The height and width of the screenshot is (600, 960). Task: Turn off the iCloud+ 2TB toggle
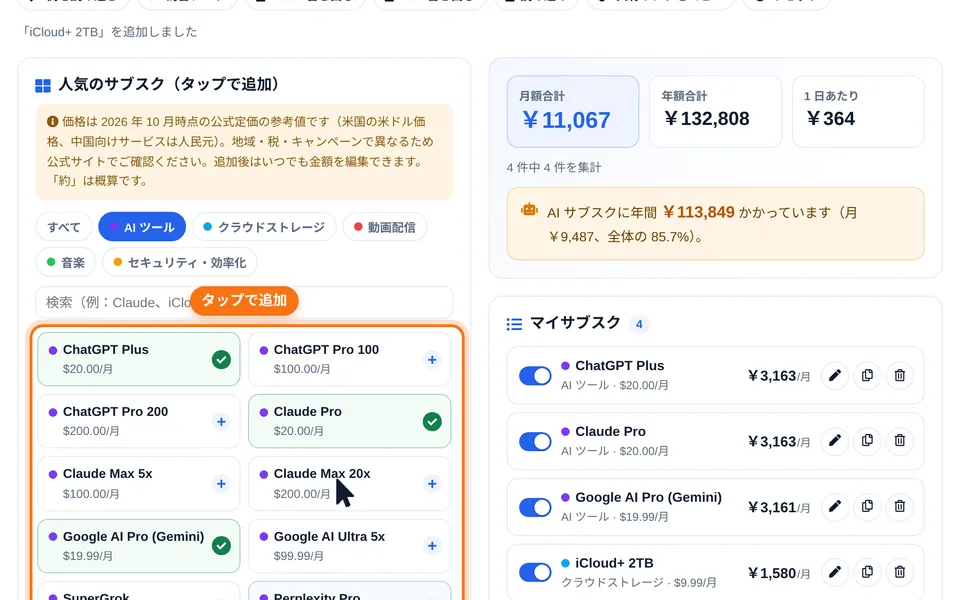point(535,572)
